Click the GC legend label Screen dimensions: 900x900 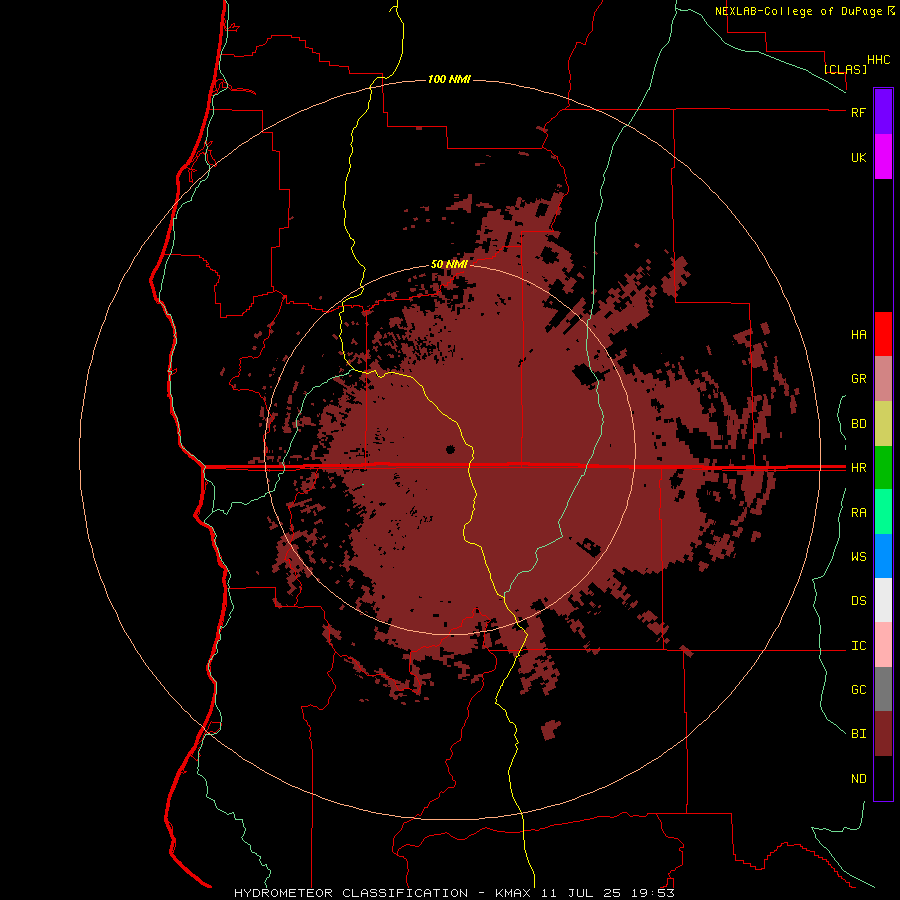[x=858, y=689]
